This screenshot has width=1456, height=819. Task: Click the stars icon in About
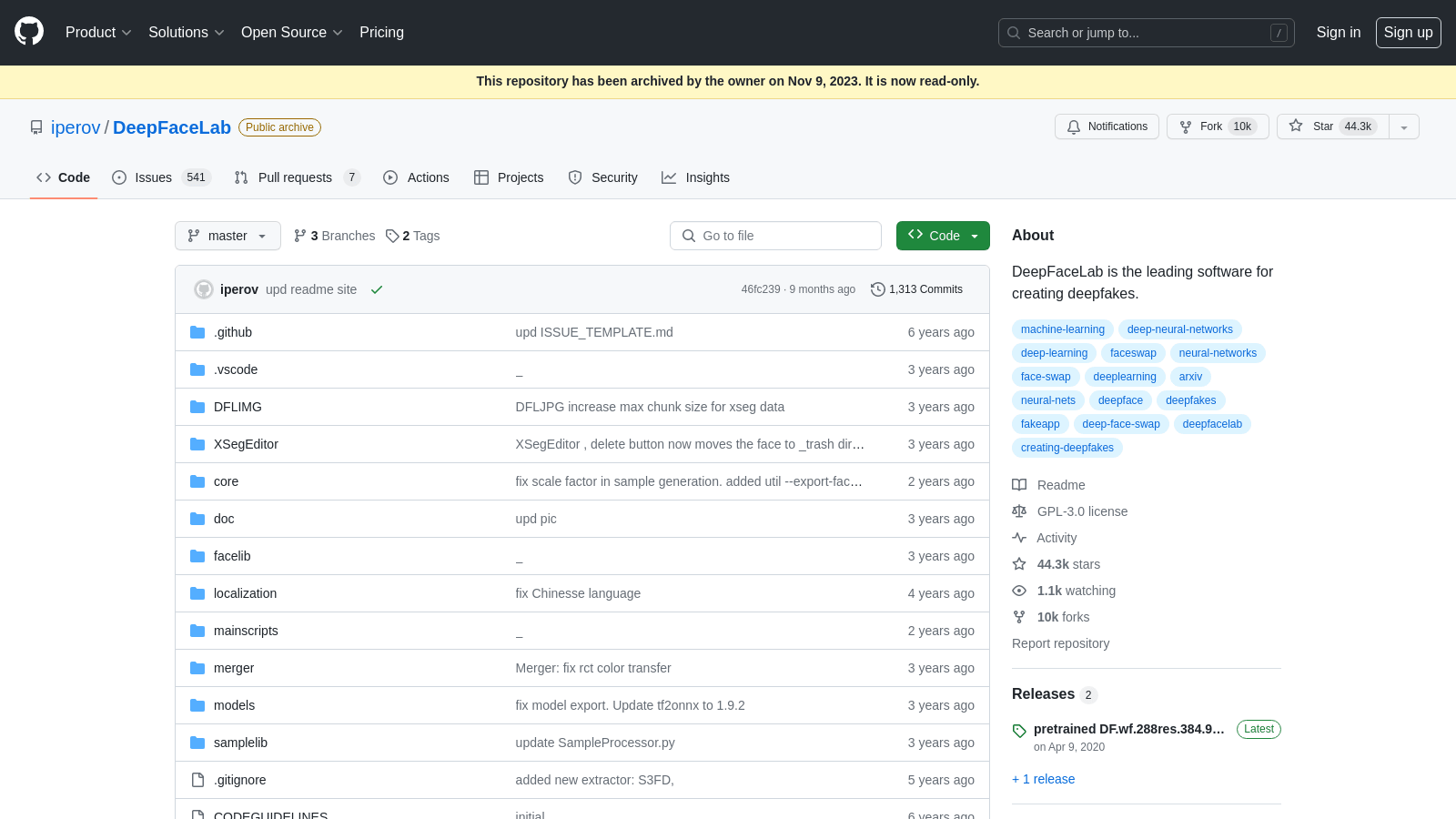(1019, 564)
